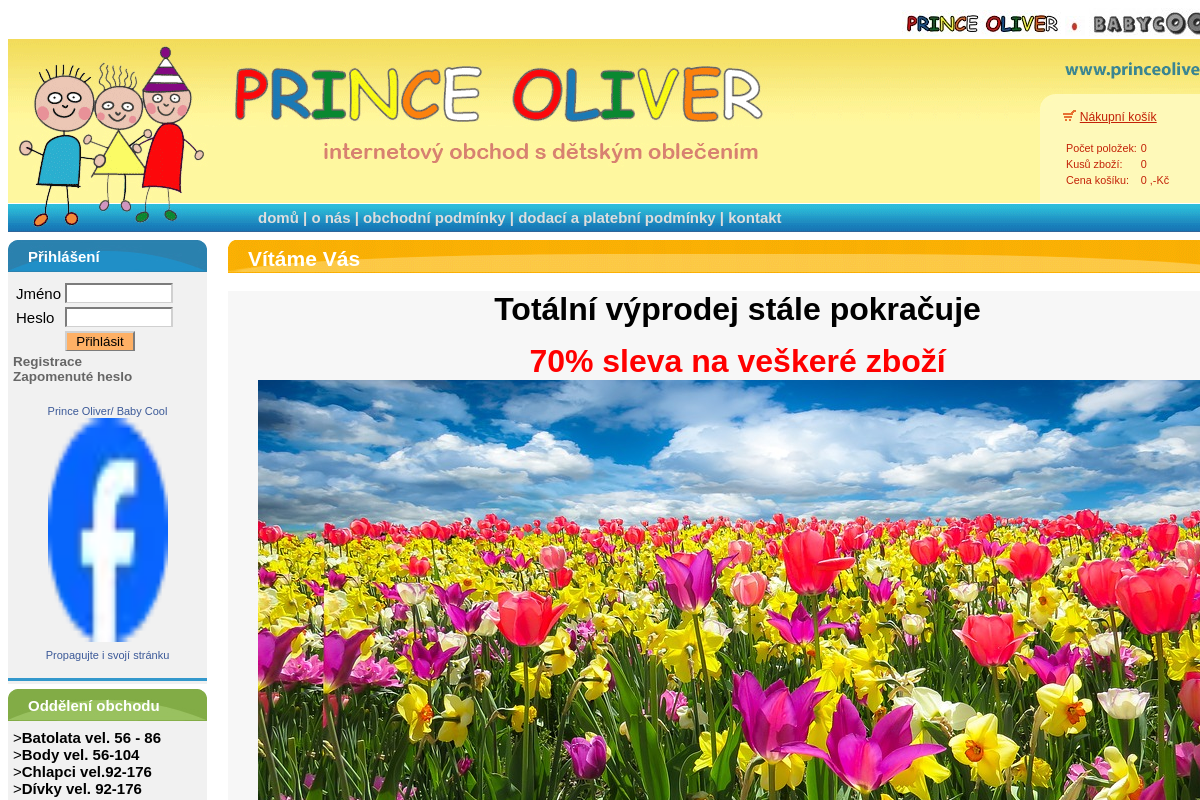Viewport: 1200px width, 800px height.
Task: Open obchodní podmínky page
Action: point(434,217)
